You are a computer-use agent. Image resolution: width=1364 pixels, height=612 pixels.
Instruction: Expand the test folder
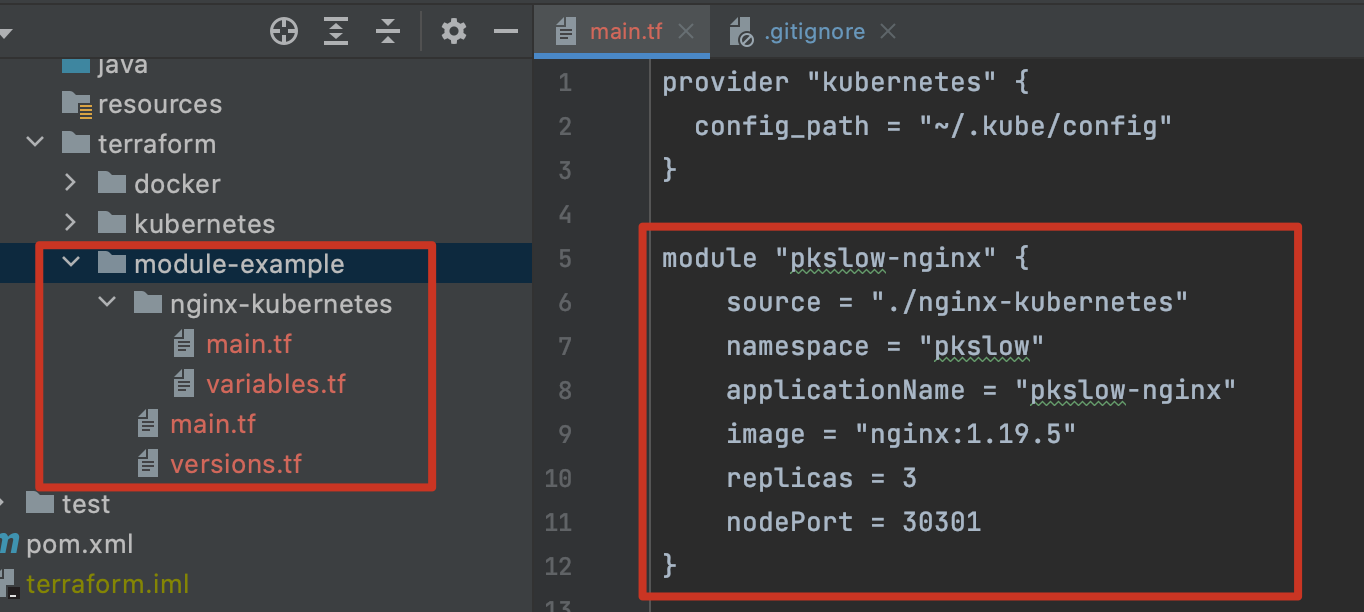(4, 503)
